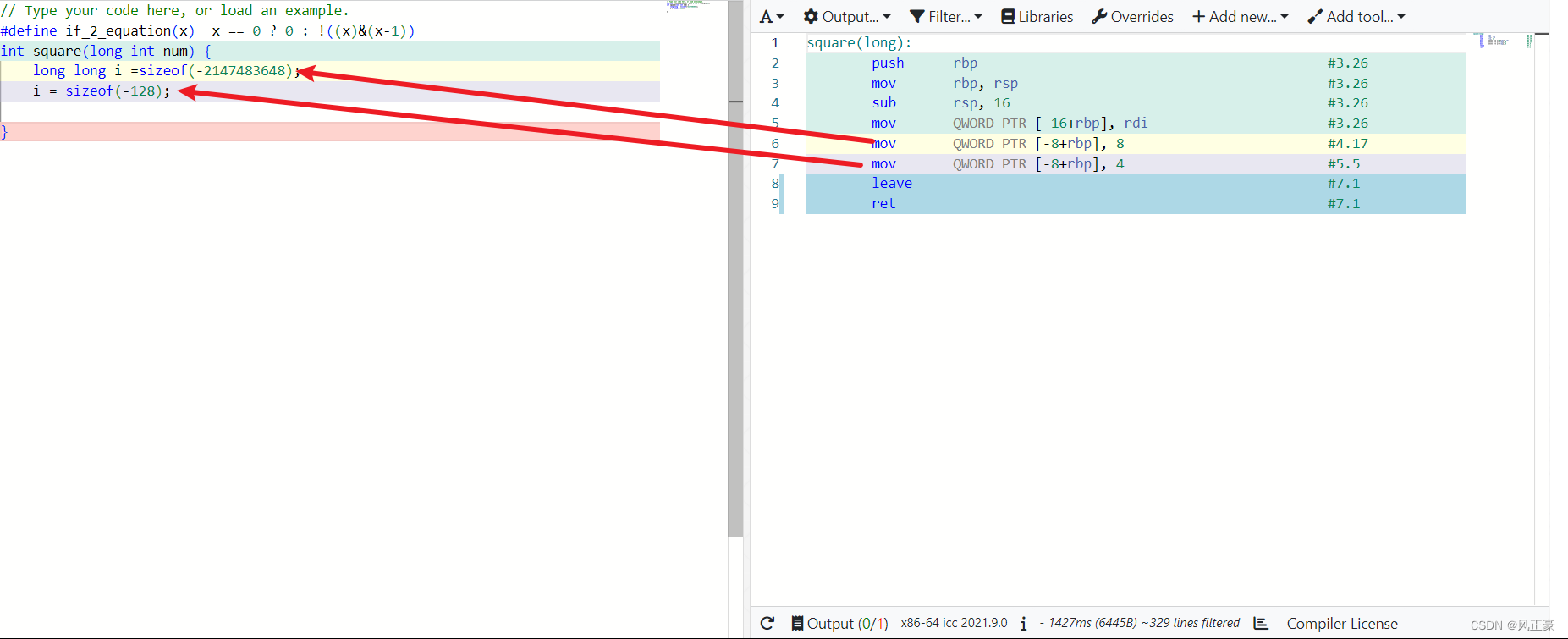Open the Add tool dropdown
The width and height of the screenshot is (1568, 639).
[1356, 17]
